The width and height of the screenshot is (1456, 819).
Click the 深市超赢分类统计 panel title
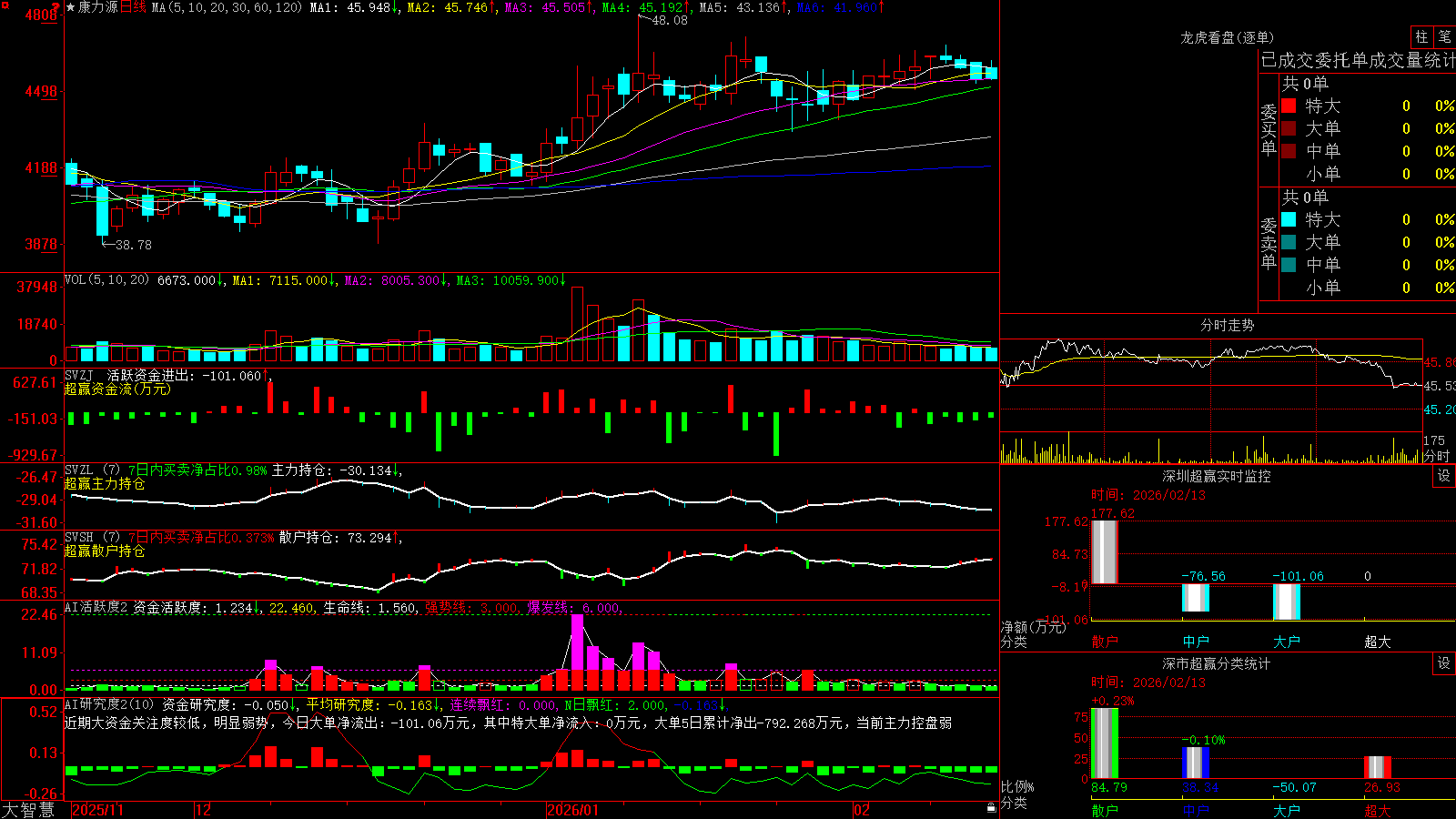point(1217,663)
